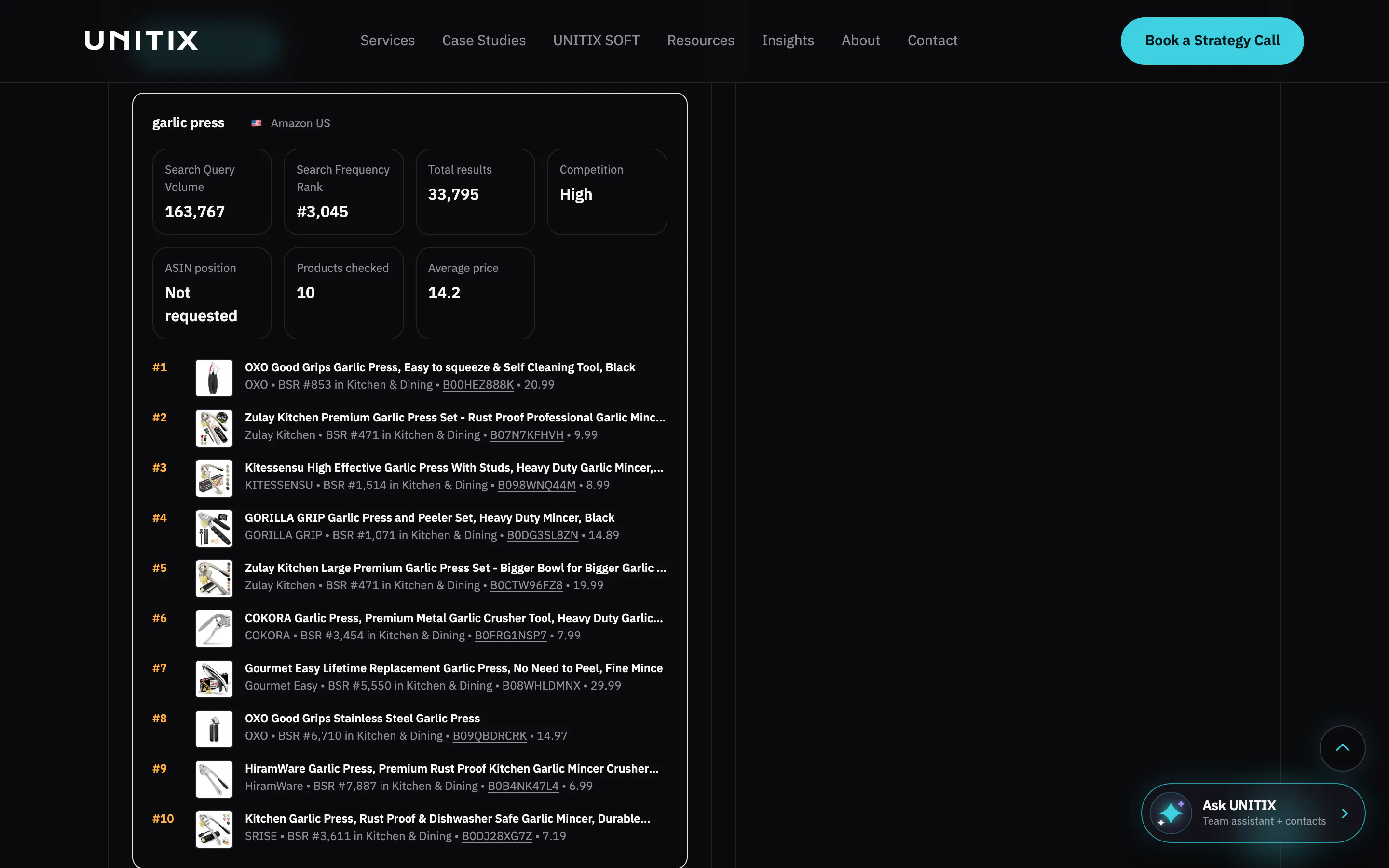Click the Zulay Kitchen Premium set thumbnail
The width and height of the screenshot is (1389, 868).
tap(214, 428)
